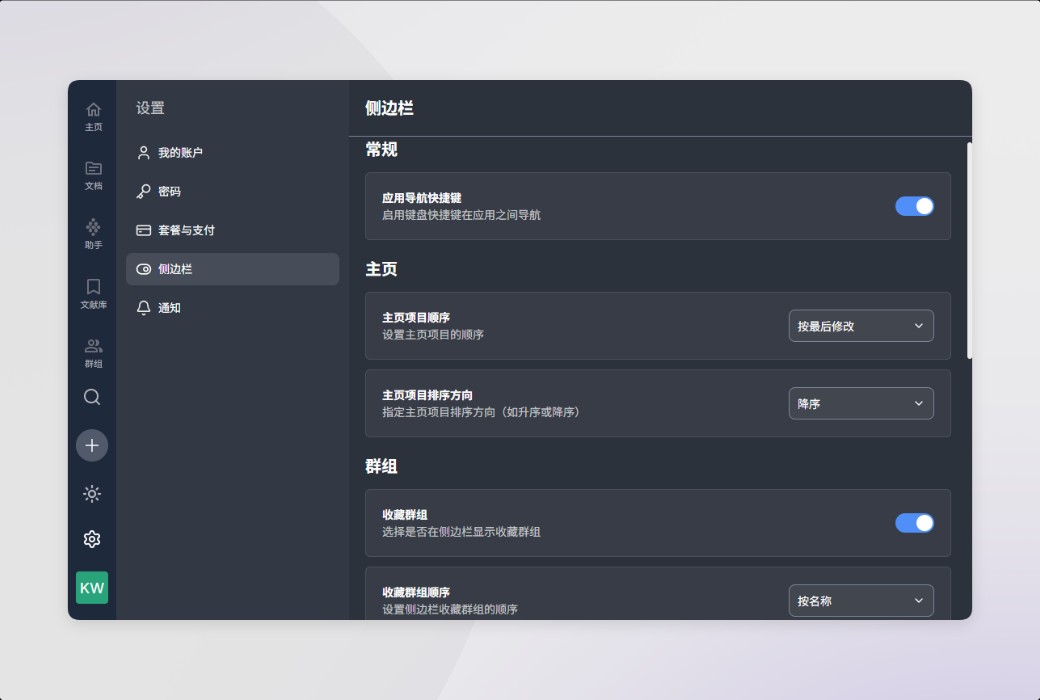Click the 主页项目排序方向 label
This screenshot has height=700, width=1040.
(427, 395)
